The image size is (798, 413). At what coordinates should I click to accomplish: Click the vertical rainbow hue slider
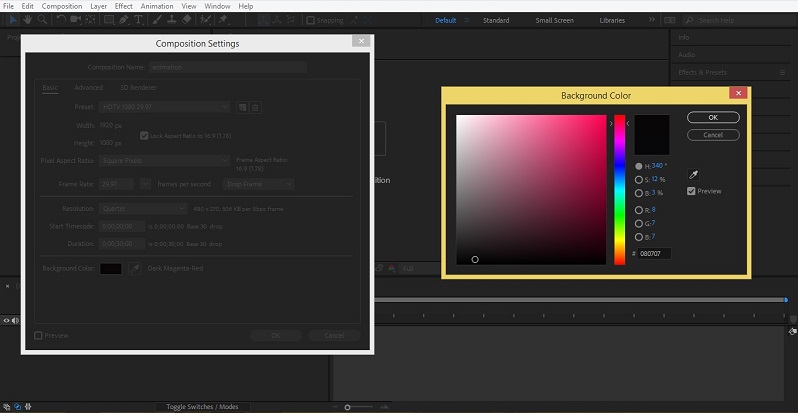620,190
